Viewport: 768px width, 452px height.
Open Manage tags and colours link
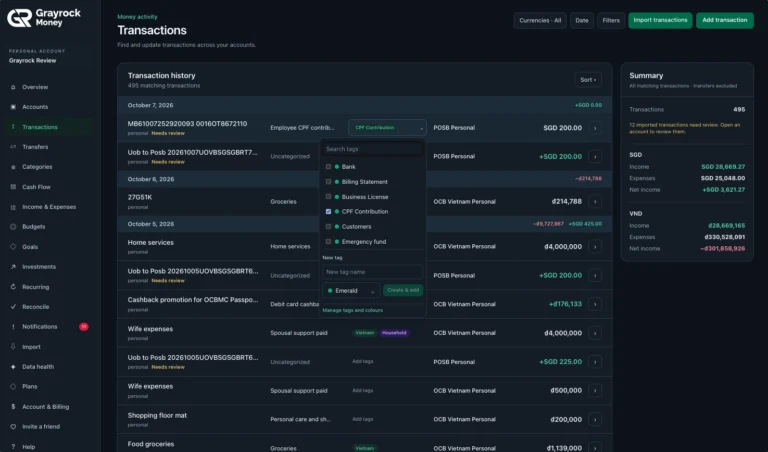coord(353,310)
